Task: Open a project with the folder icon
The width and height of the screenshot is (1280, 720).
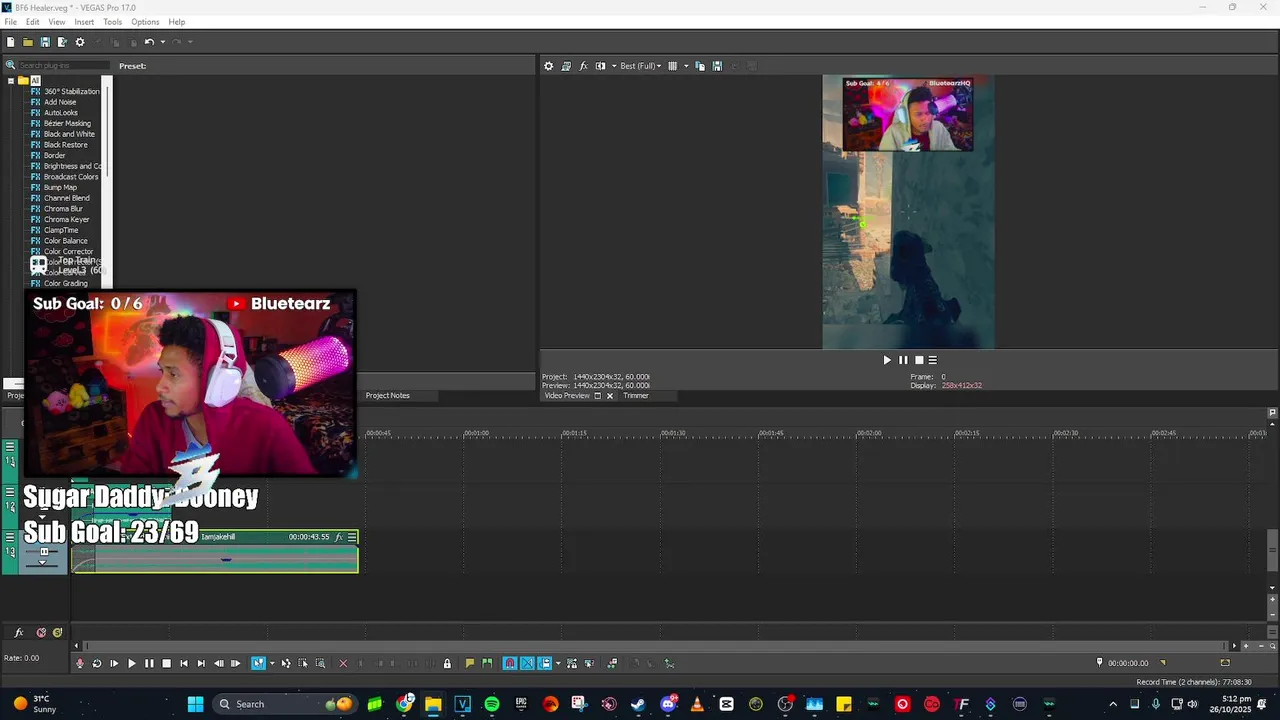Action: tap(28, 42)
